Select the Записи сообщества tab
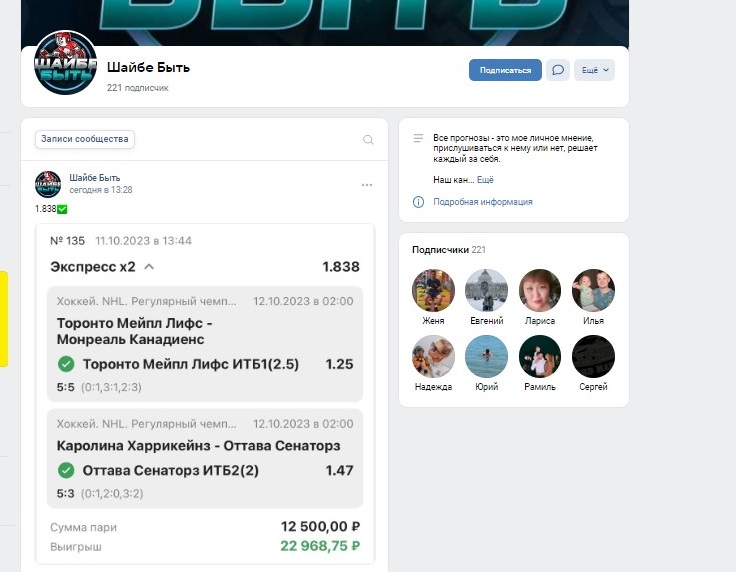 [84, 139]
